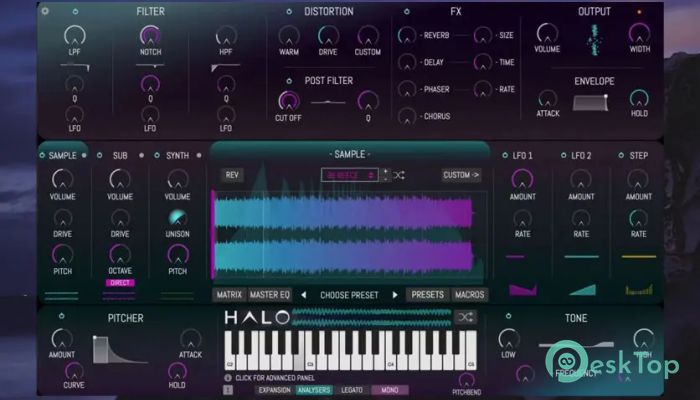Image resolution: width=700 pixels, height=400 pixels.
Task: Click the Output stereo analyser display
Action: point(594,40)
